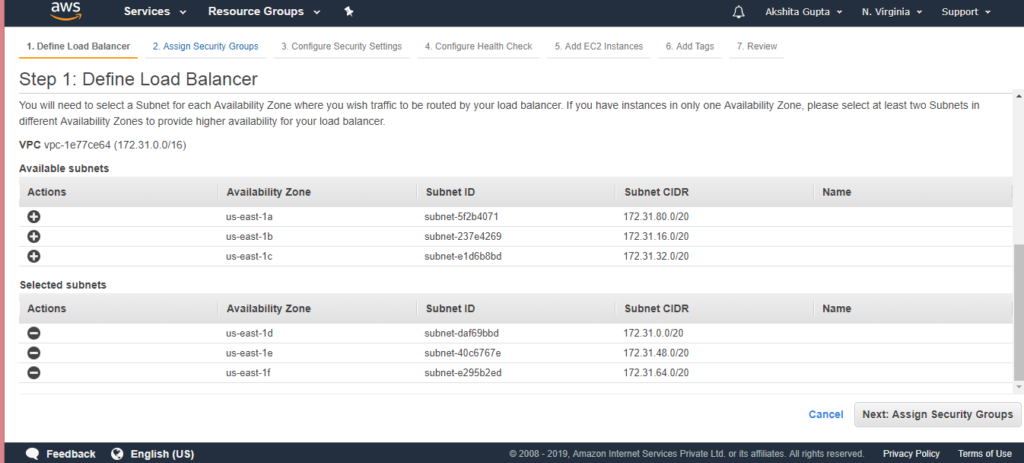Open the Feedback speech bubble
Screen dimensions: 1024x463
(x=33, y=453)
